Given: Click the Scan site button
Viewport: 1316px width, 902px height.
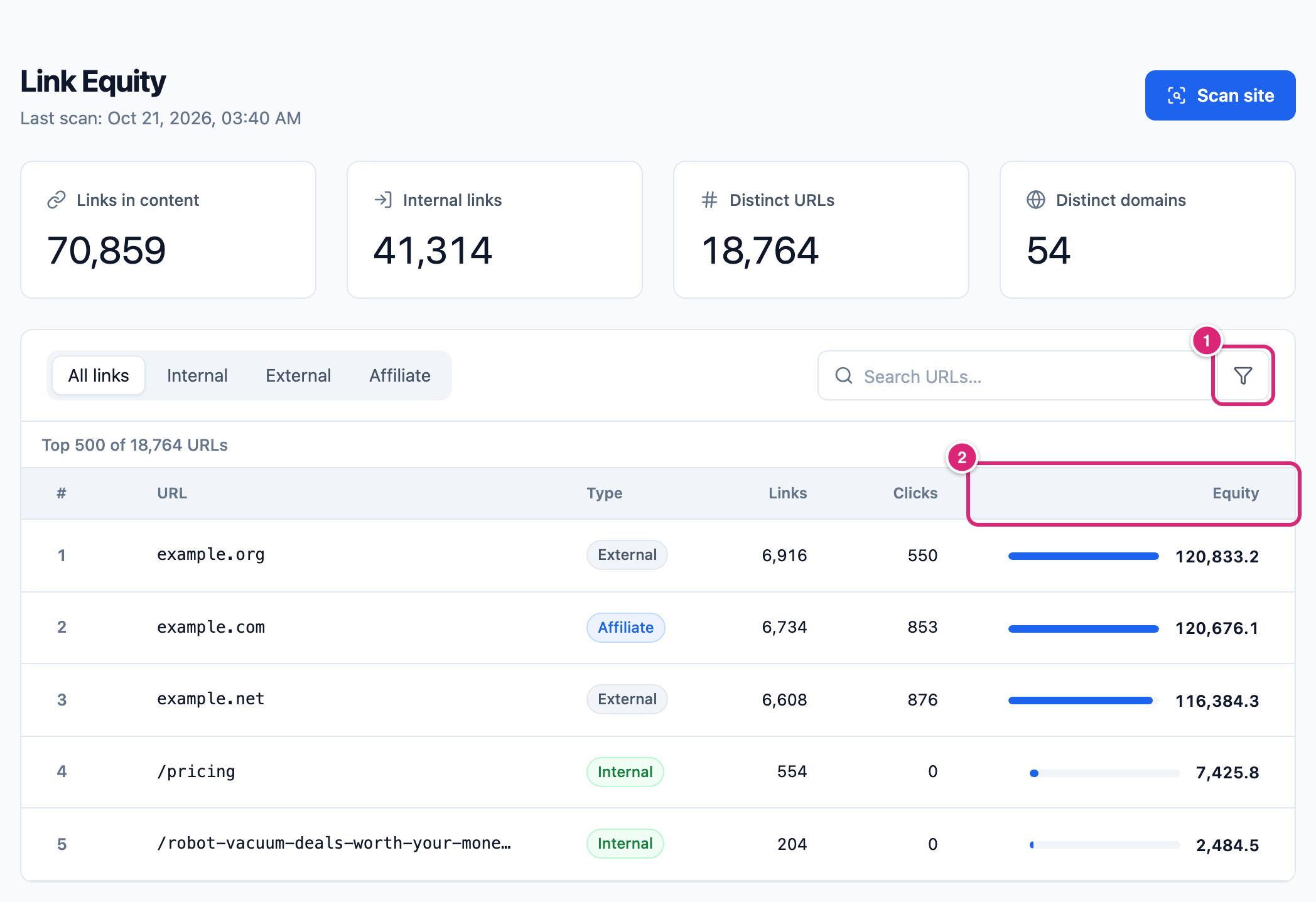Looking at the screenshot, I should coord(1220,95).
